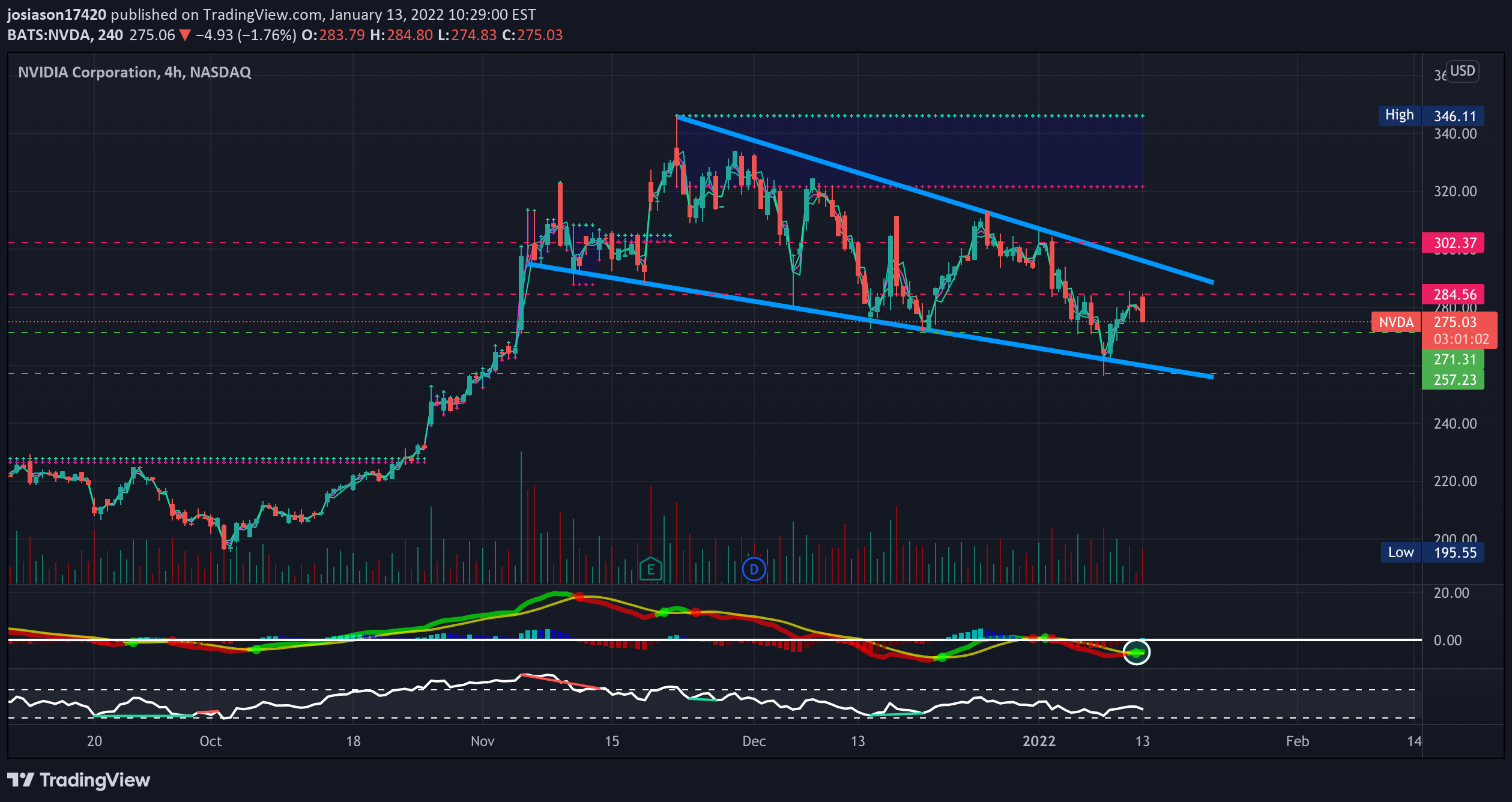The height and width of the screenshot is (802, 1512).
Task: Click the 271.31 green level tag
Action: pyautogui.click(x=1453, y=360)
